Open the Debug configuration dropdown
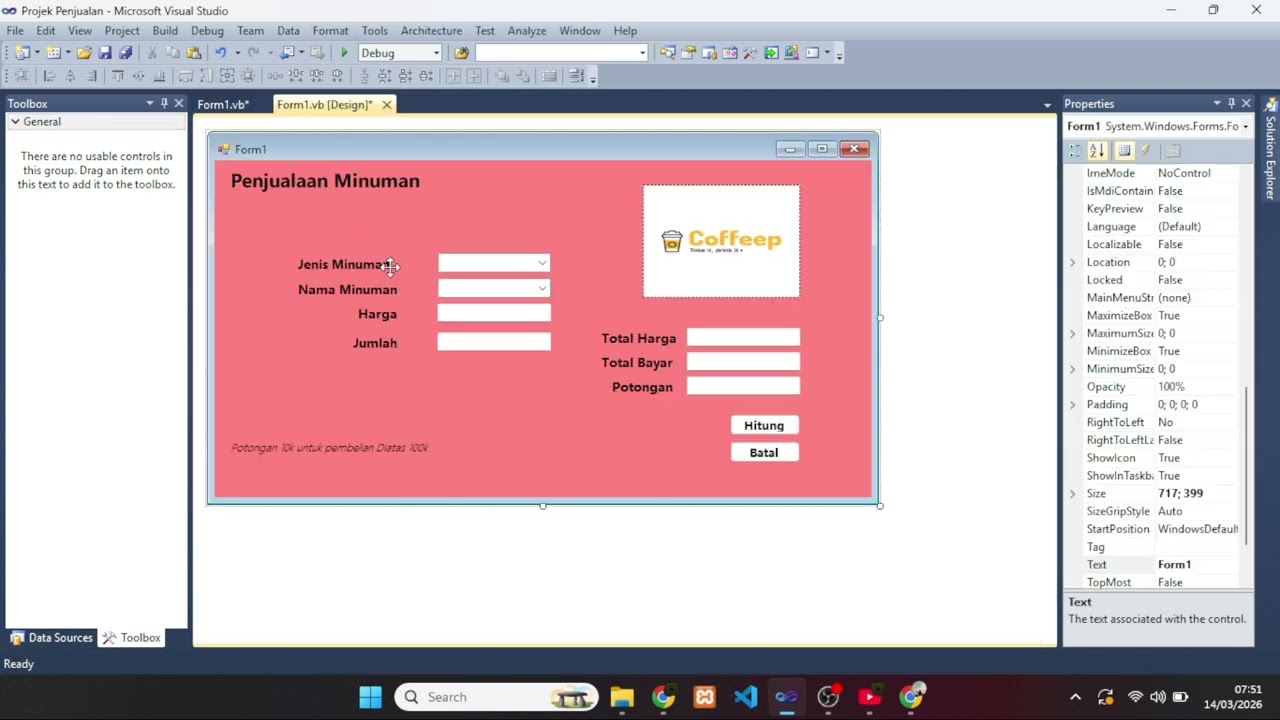Image resolution: width=1280 pixels, height=720 pixels. pos(436,53)
